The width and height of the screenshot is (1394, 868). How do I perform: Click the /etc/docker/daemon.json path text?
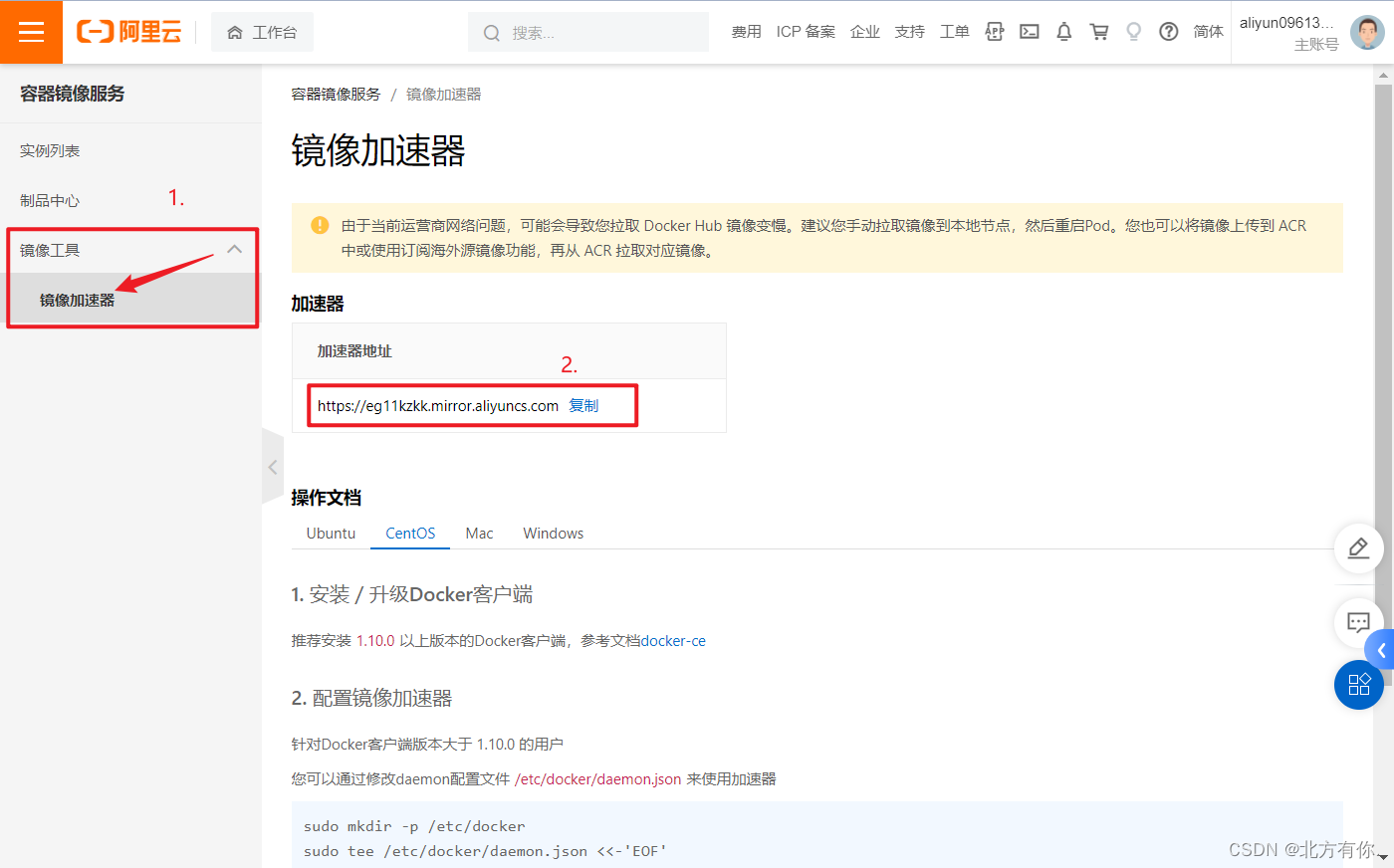(597, 778)
